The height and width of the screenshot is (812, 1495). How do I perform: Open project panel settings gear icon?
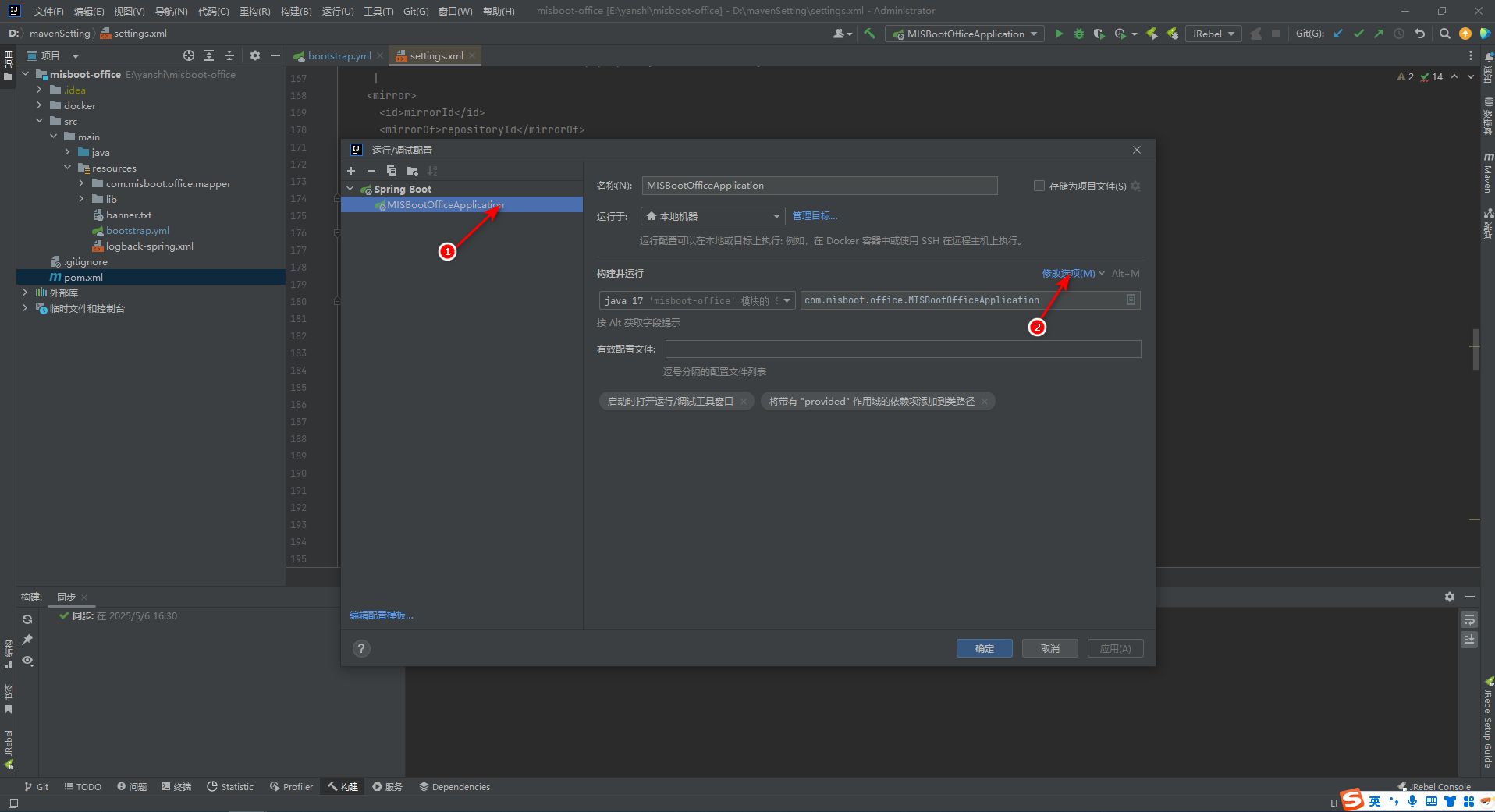(254, 55)
